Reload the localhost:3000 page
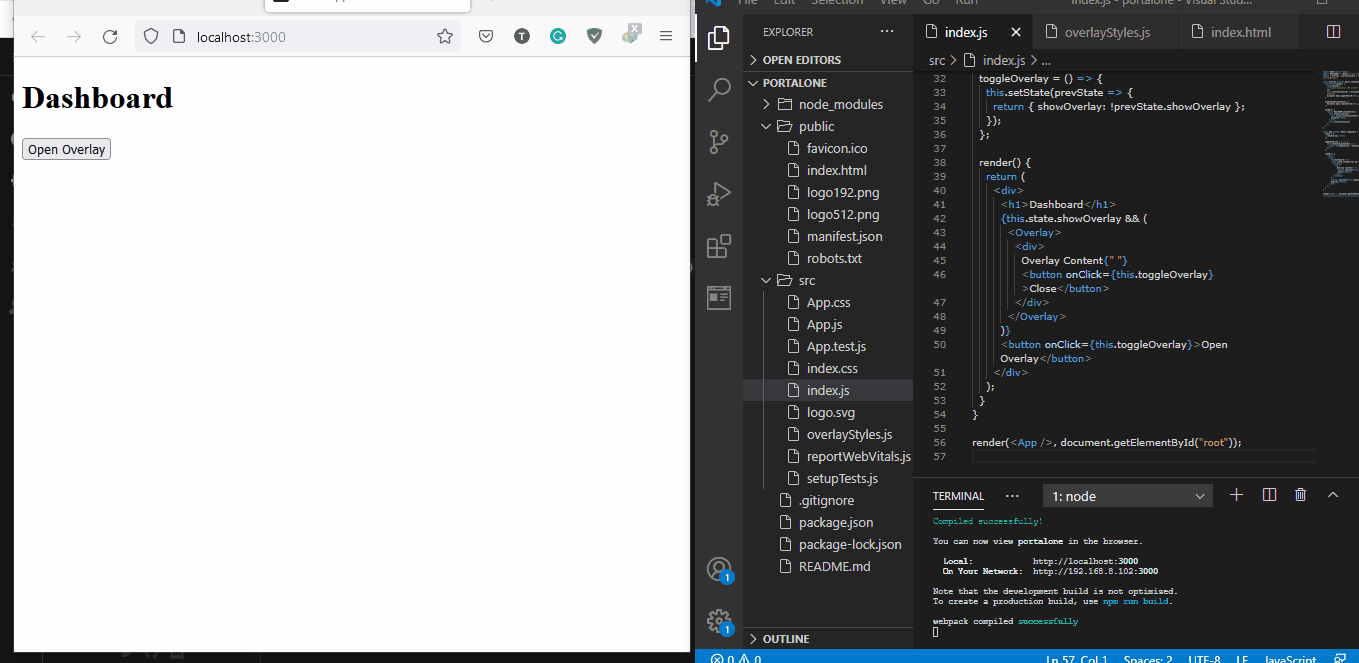 [110, 35]
